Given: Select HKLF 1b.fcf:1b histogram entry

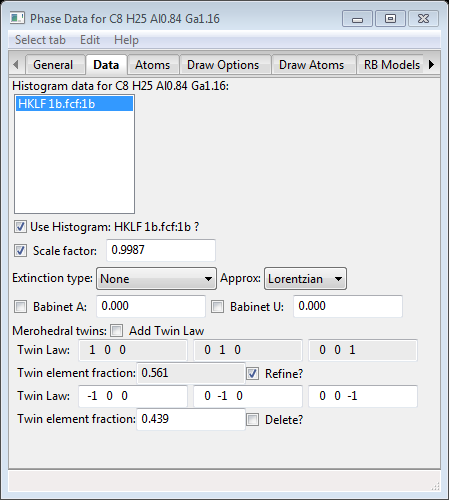Looking at the screenshot, I should coord(74,104).
